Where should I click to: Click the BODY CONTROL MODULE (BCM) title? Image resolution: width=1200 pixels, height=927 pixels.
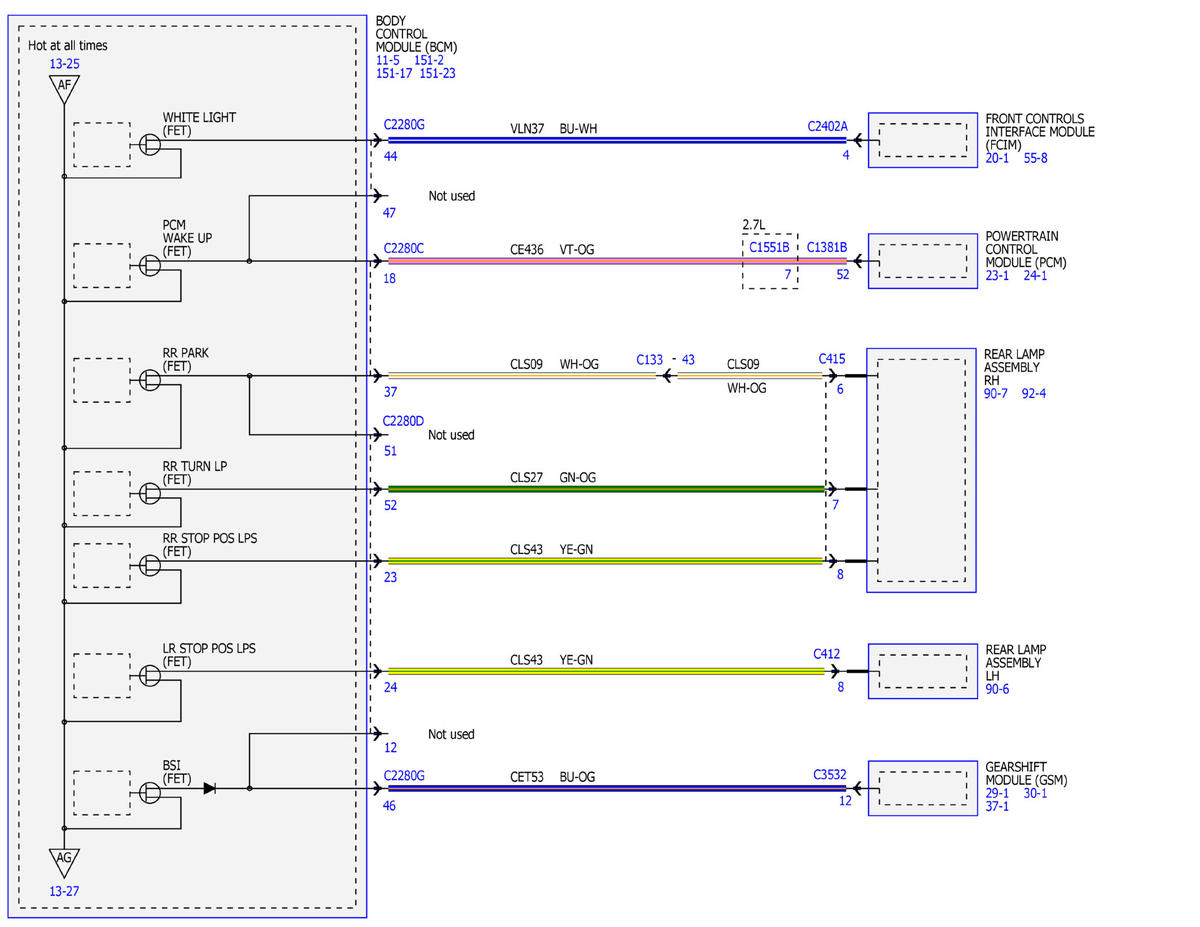point(417,35)
